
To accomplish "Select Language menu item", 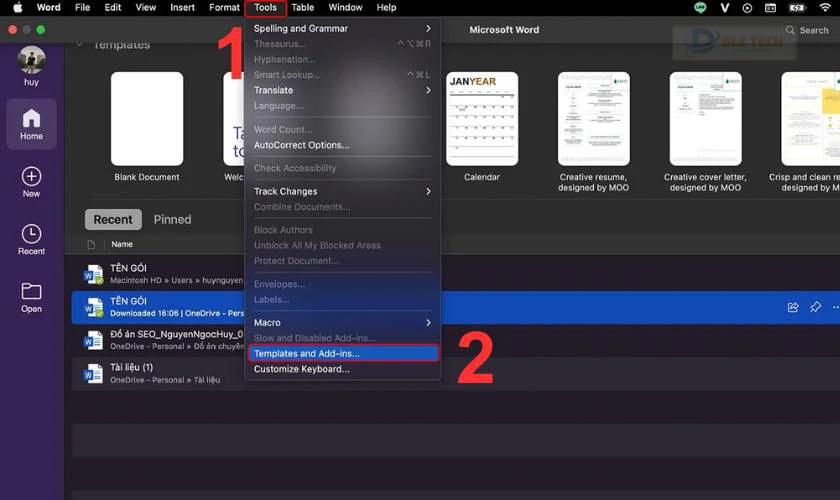I will pyautogui.click(x=343, y=106).
